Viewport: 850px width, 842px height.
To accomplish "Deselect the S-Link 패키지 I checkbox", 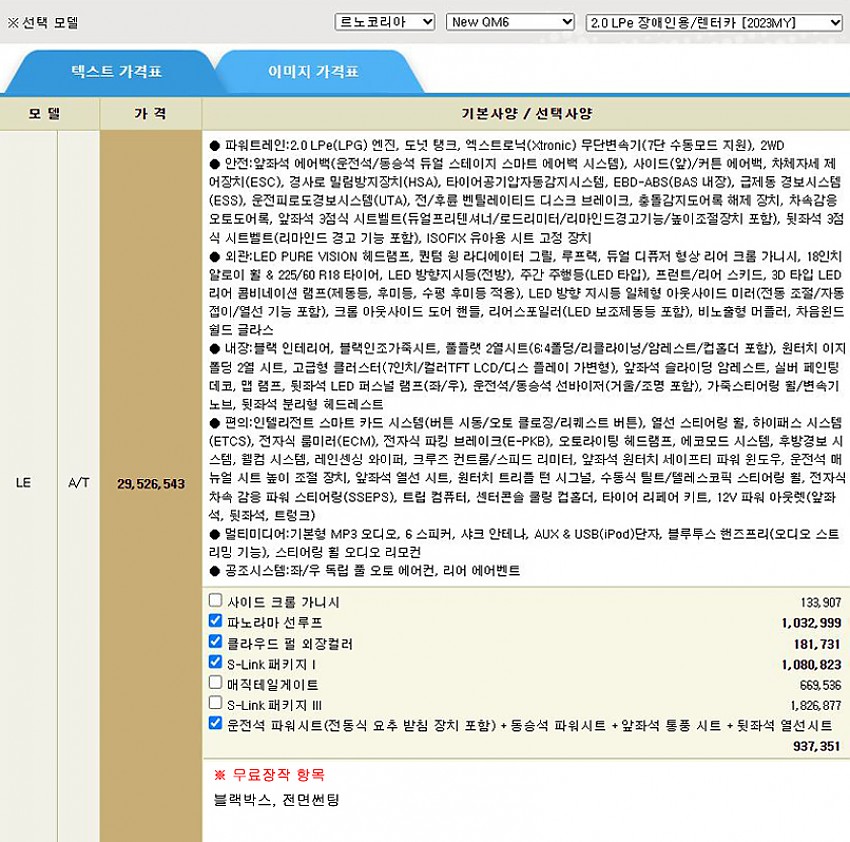I will tap(216, 662).
